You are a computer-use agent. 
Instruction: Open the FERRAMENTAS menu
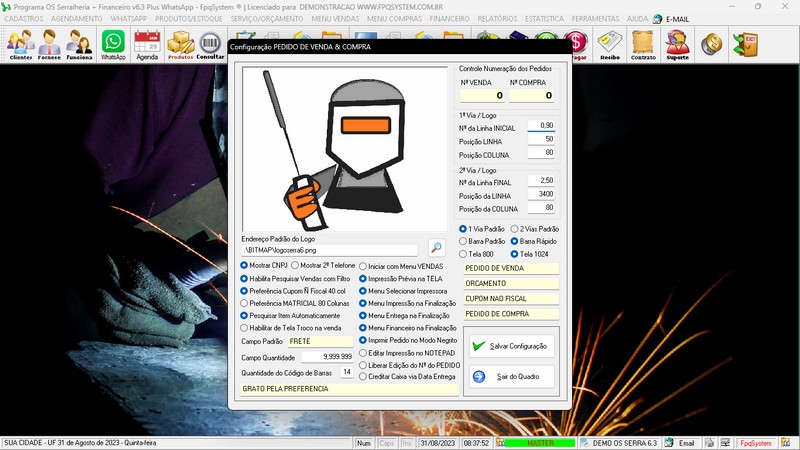pyautogui.click(x=594, y=18)
